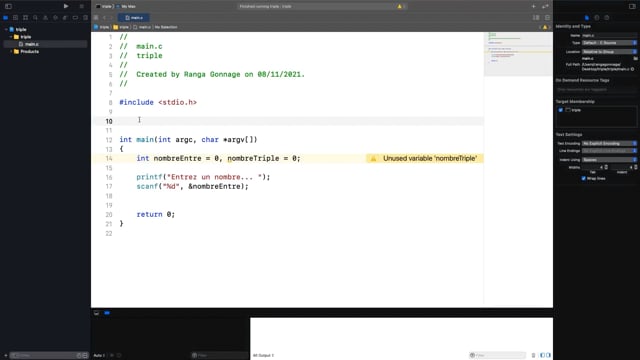
Task: Click triple scheme in toolbar
Action: [x=105, y=6]
